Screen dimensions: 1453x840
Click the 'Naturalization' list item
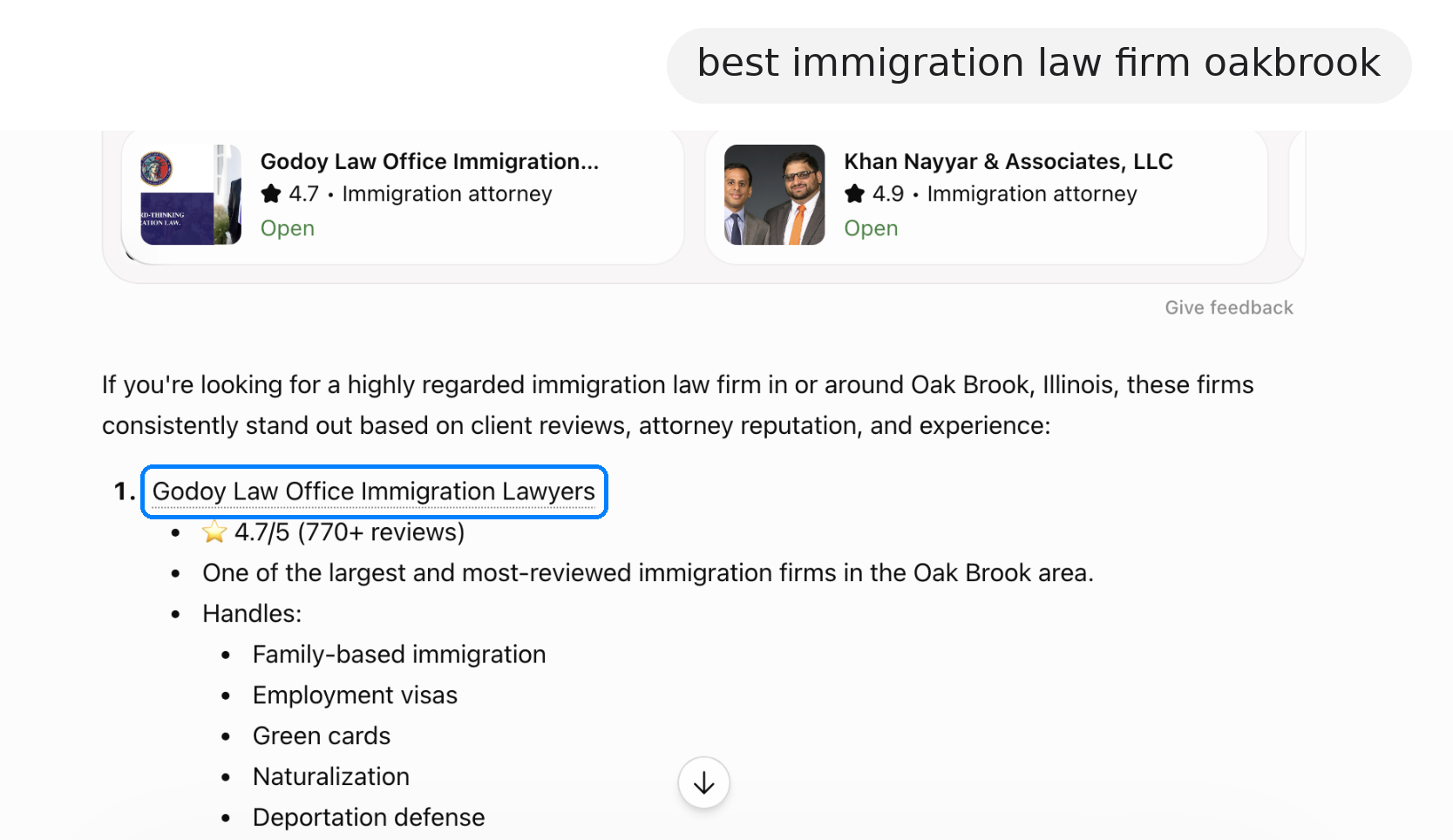pyautogui.click(x=331, y=776)
